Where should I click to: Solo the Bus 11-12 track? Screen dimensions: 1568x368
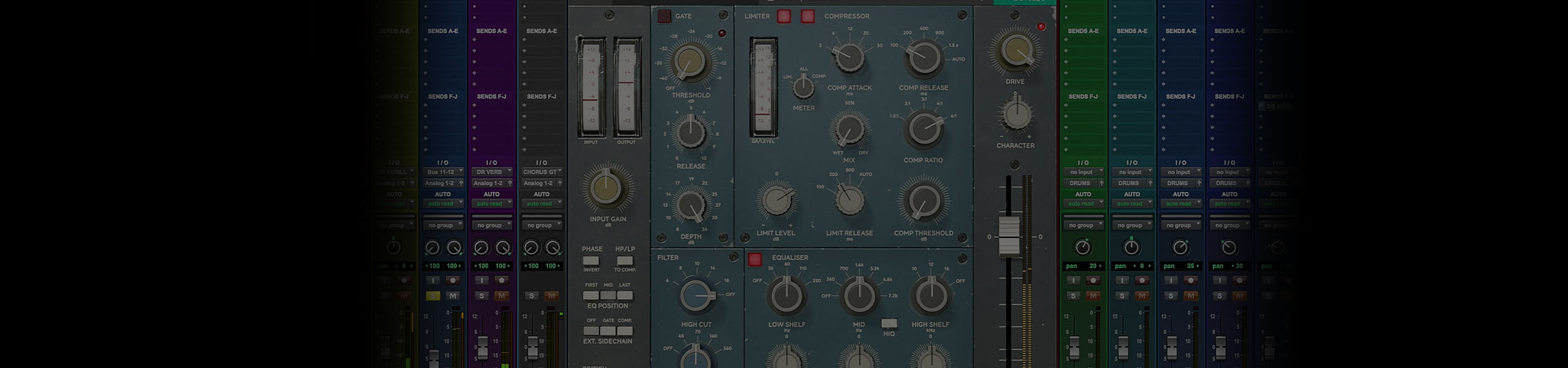coord(432,296)
